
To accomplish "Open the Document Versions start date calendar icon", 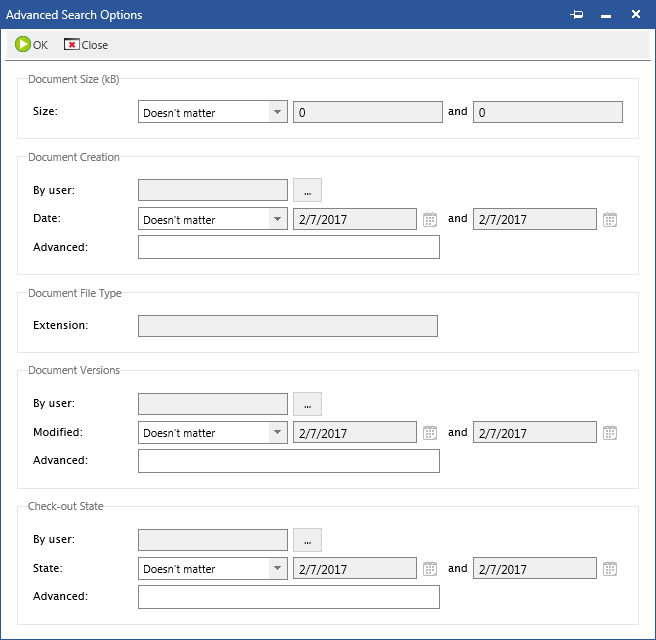I will pyautogui.click(x=430, y=433).
